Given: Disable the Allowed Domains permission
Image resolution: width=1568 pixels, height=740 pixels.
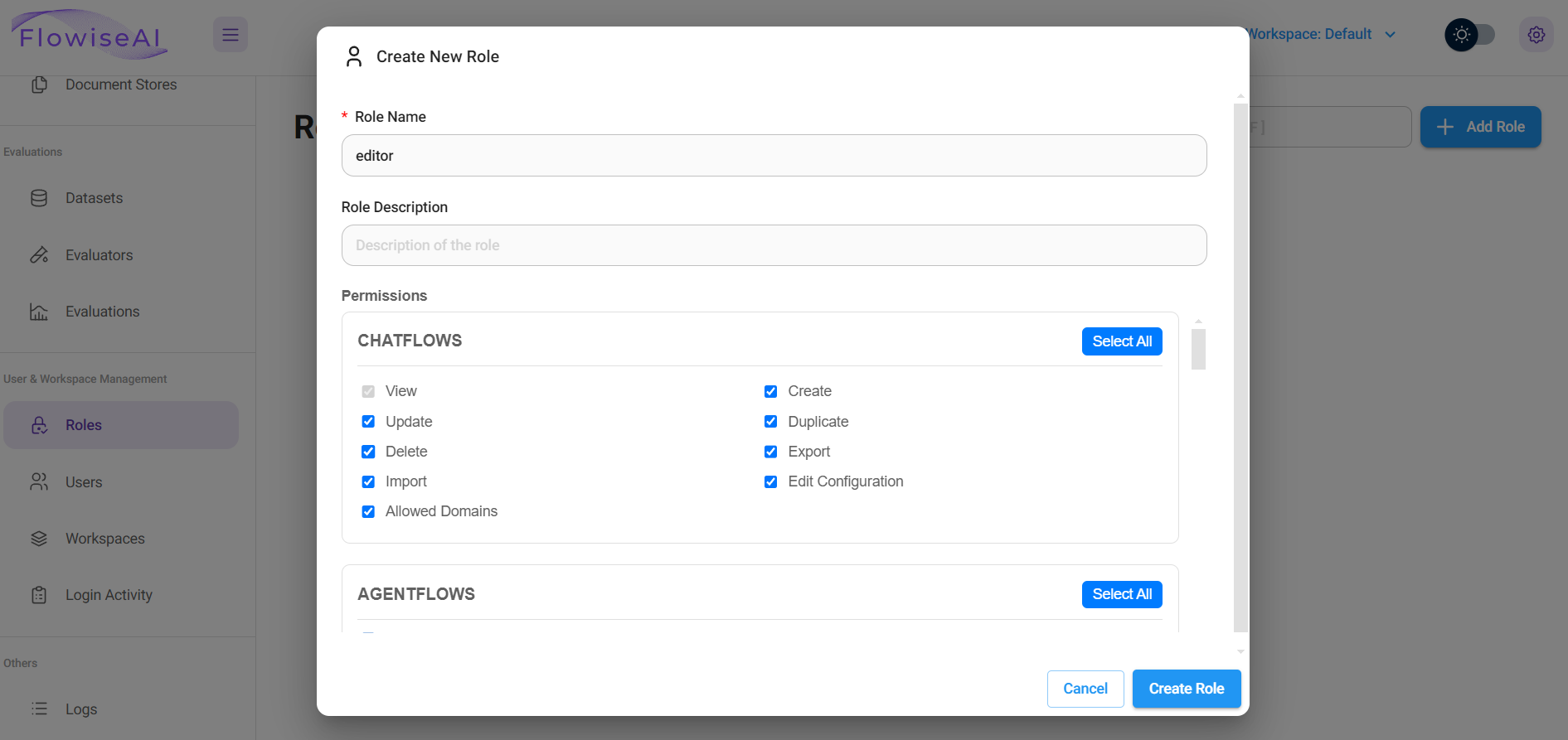Looking at the screenshot, I should click(368, 511).
